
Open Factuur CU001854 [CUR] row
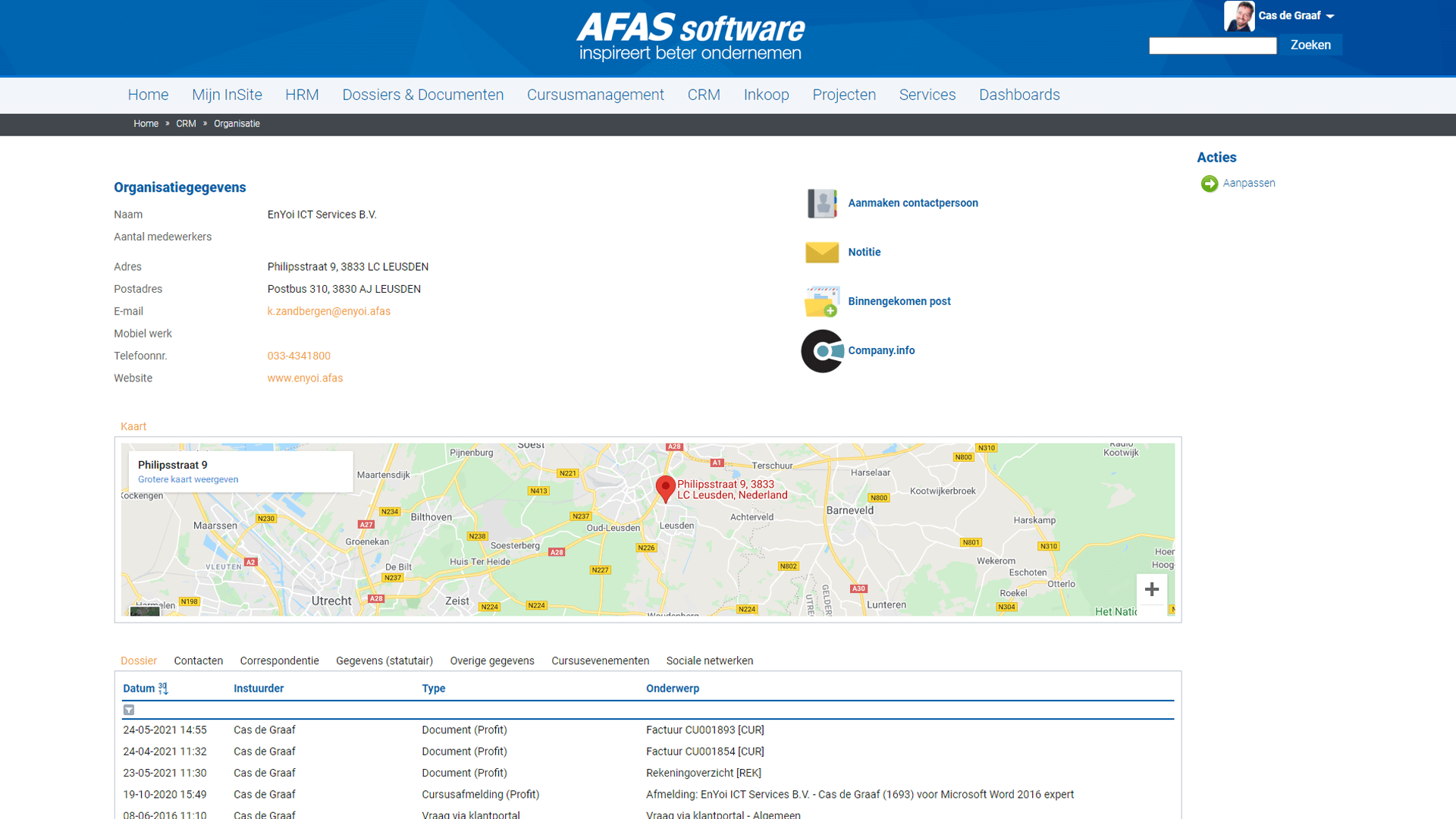click(x=648, y=752)
